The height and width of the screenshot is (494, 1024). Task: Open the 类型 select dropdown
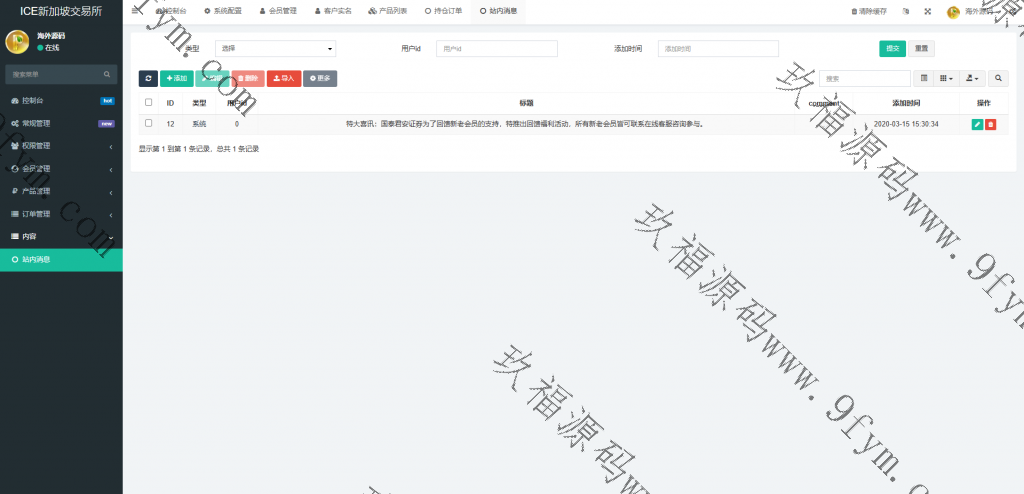click(276, 48)
